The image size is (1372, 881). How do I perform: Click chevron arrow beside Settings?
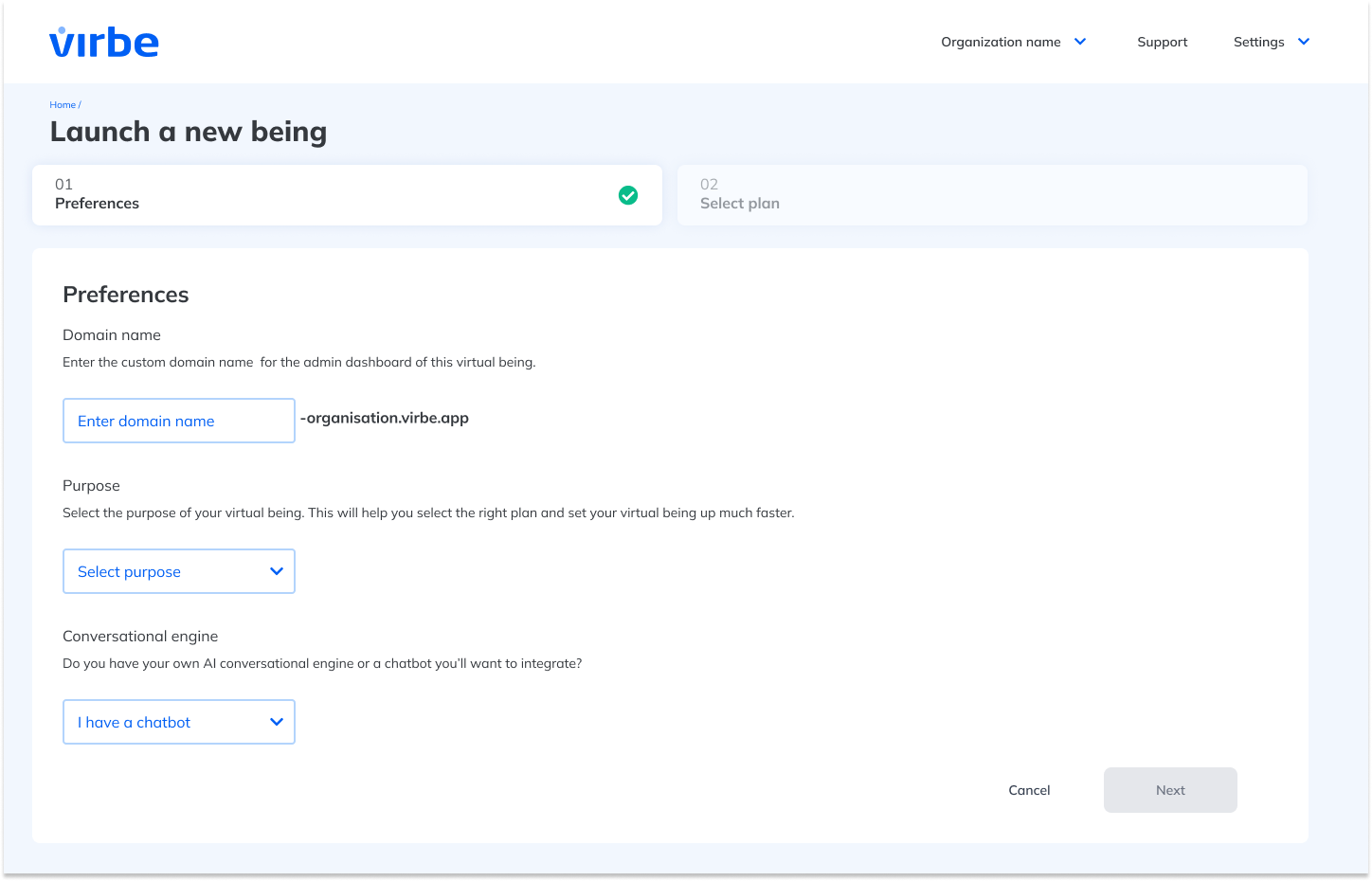[x=1304, y=42]
